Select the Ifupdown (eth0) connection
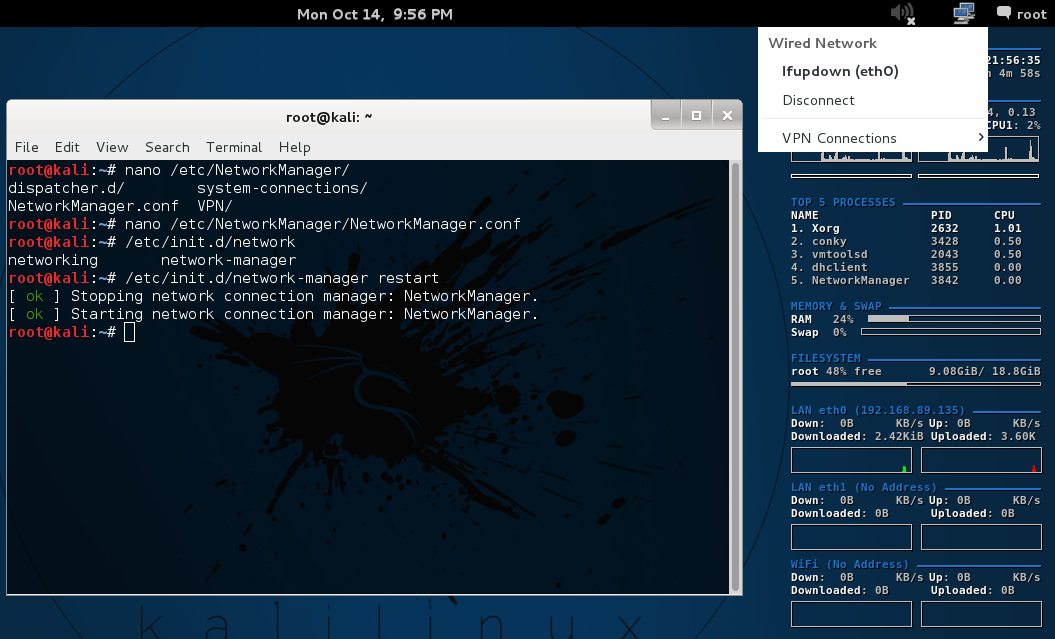 click(x=840, y=71)
